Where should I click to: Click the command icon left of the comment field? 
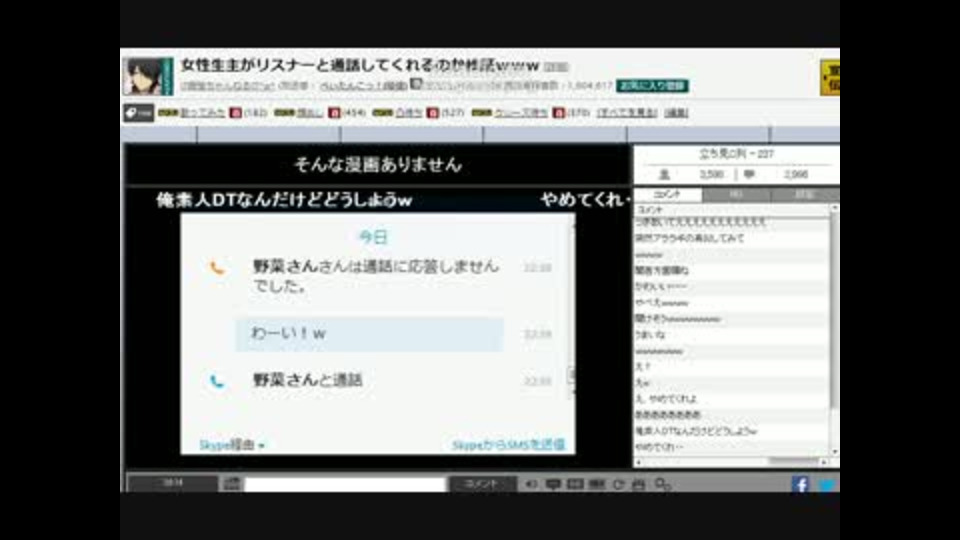[x=231, y=484]
